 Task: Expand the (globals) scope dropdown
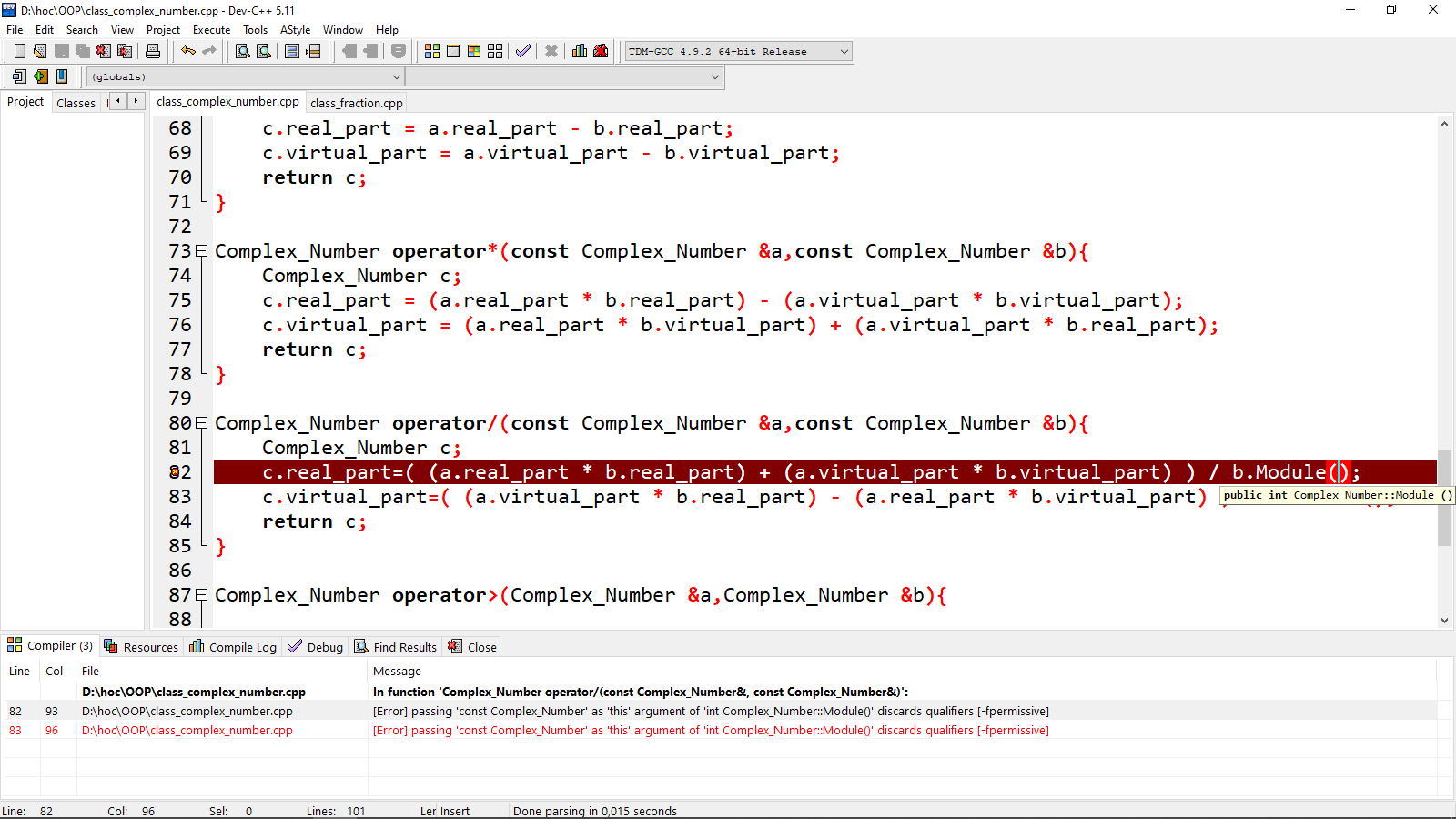pos(396,77)
